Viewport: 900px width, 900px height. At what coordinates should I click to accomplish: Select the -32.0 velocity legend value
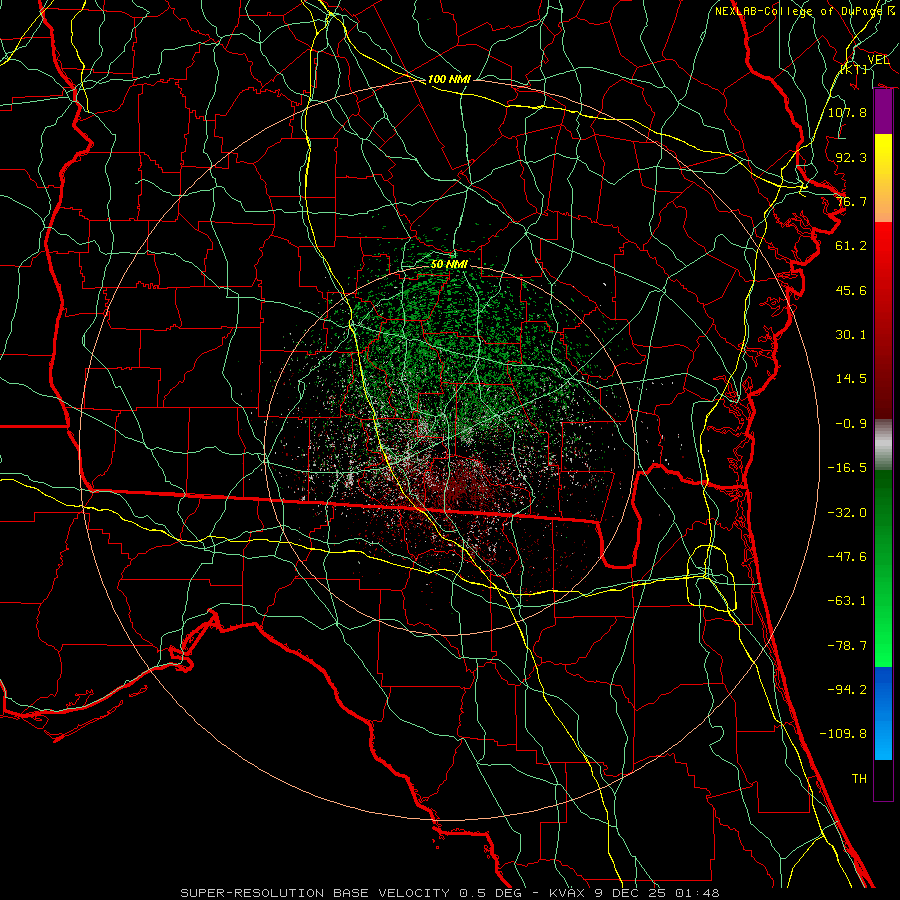coord(847,513)
